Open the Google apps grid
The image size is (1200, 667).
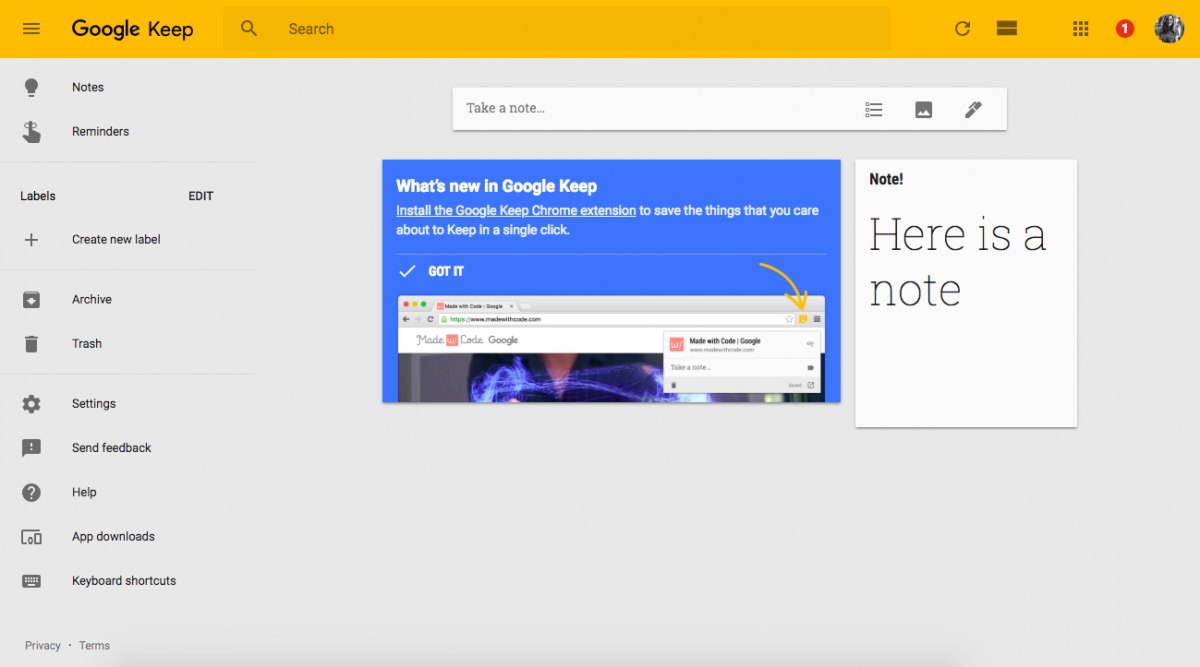coord(1080,29)
